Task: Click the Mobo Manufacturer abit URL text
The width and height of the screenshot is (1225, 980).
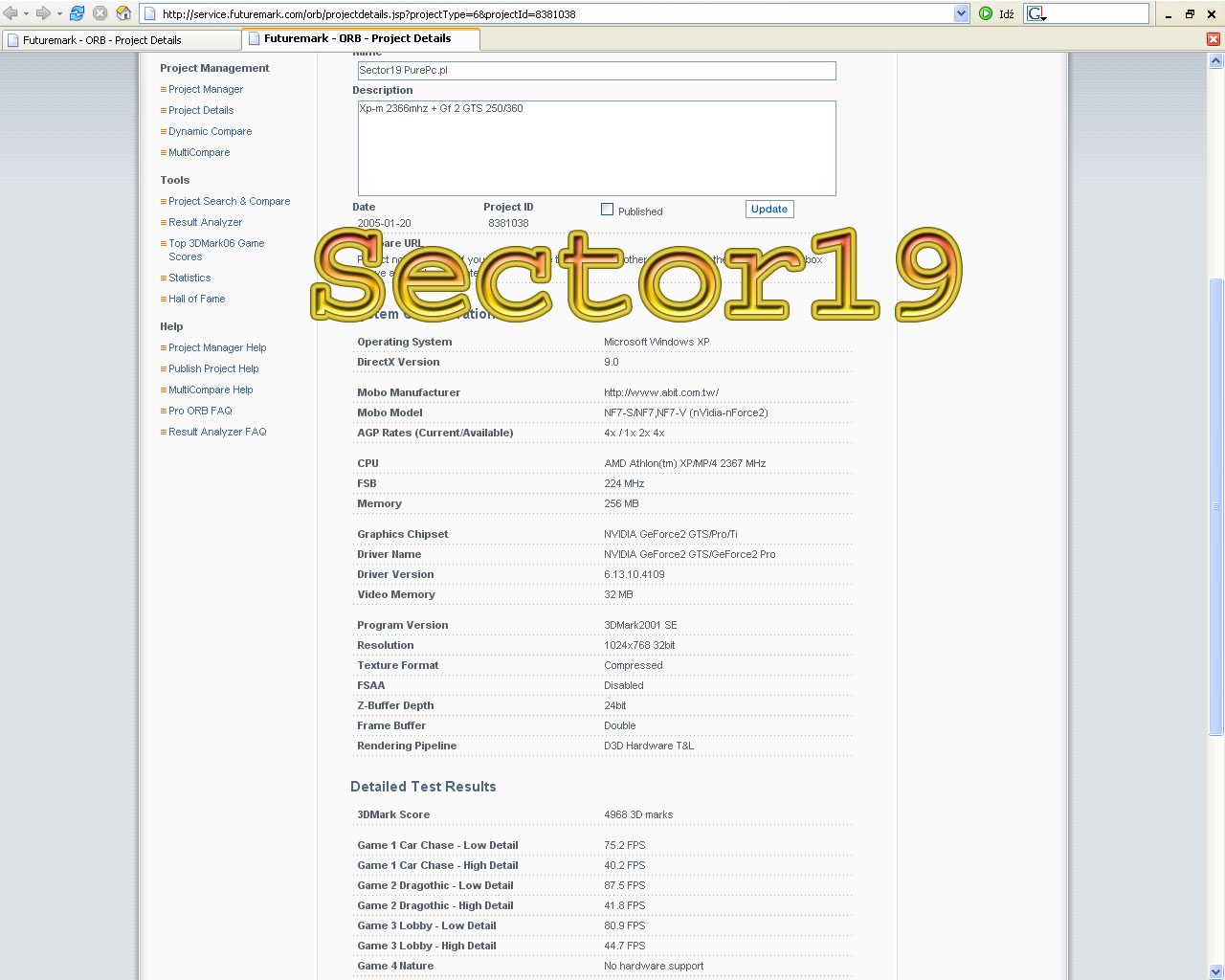Action: click(x=661, y=392)
